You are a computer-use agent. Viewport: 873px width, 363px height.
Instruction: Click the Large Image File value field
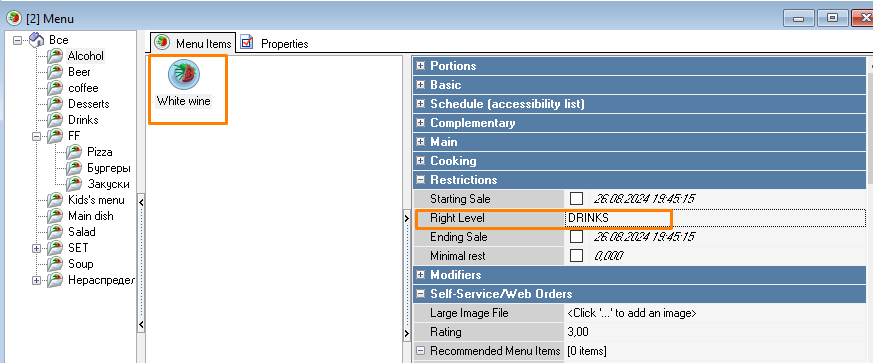715,313
